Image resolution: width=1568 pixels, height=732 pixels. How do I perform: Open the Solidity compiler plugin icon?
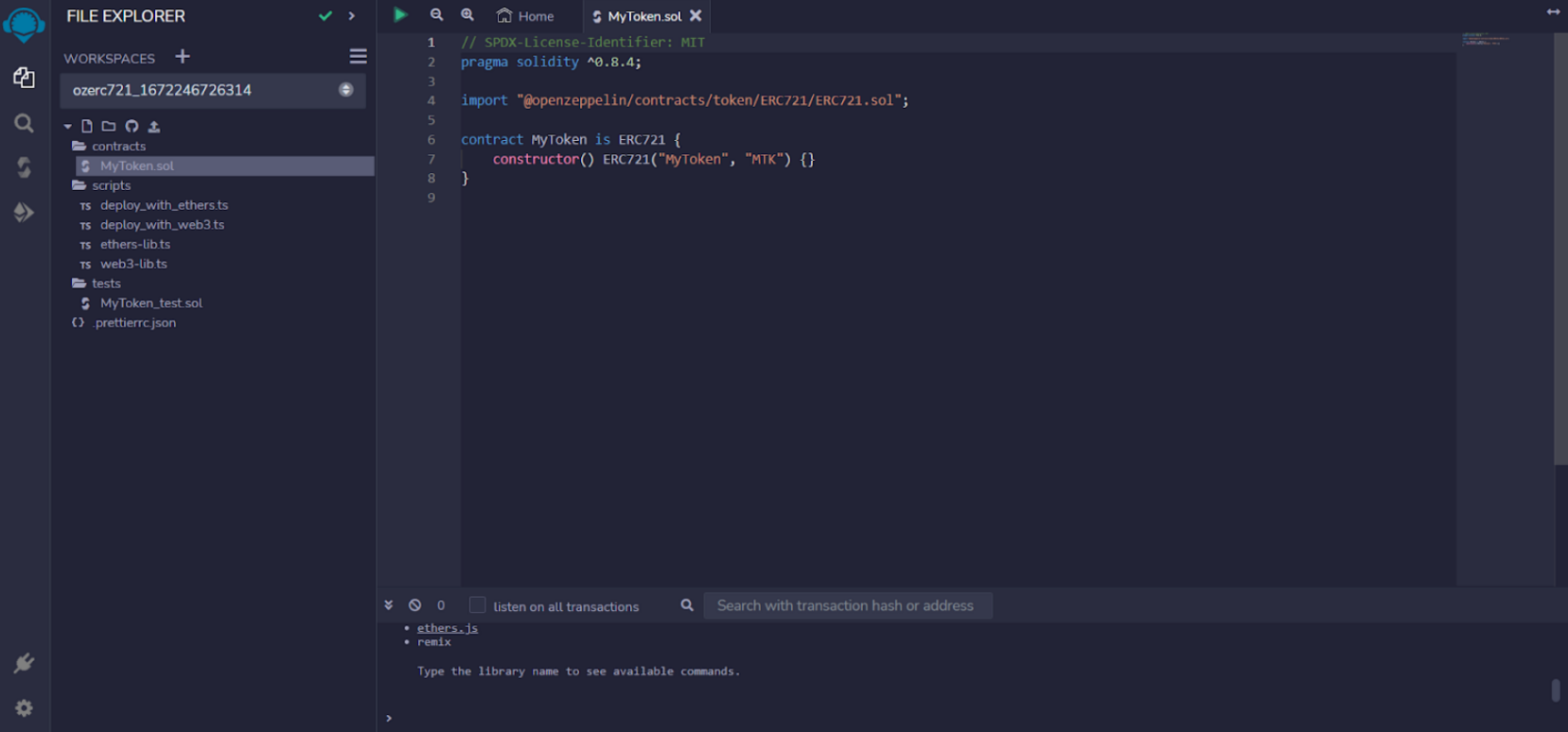[24, 167]
